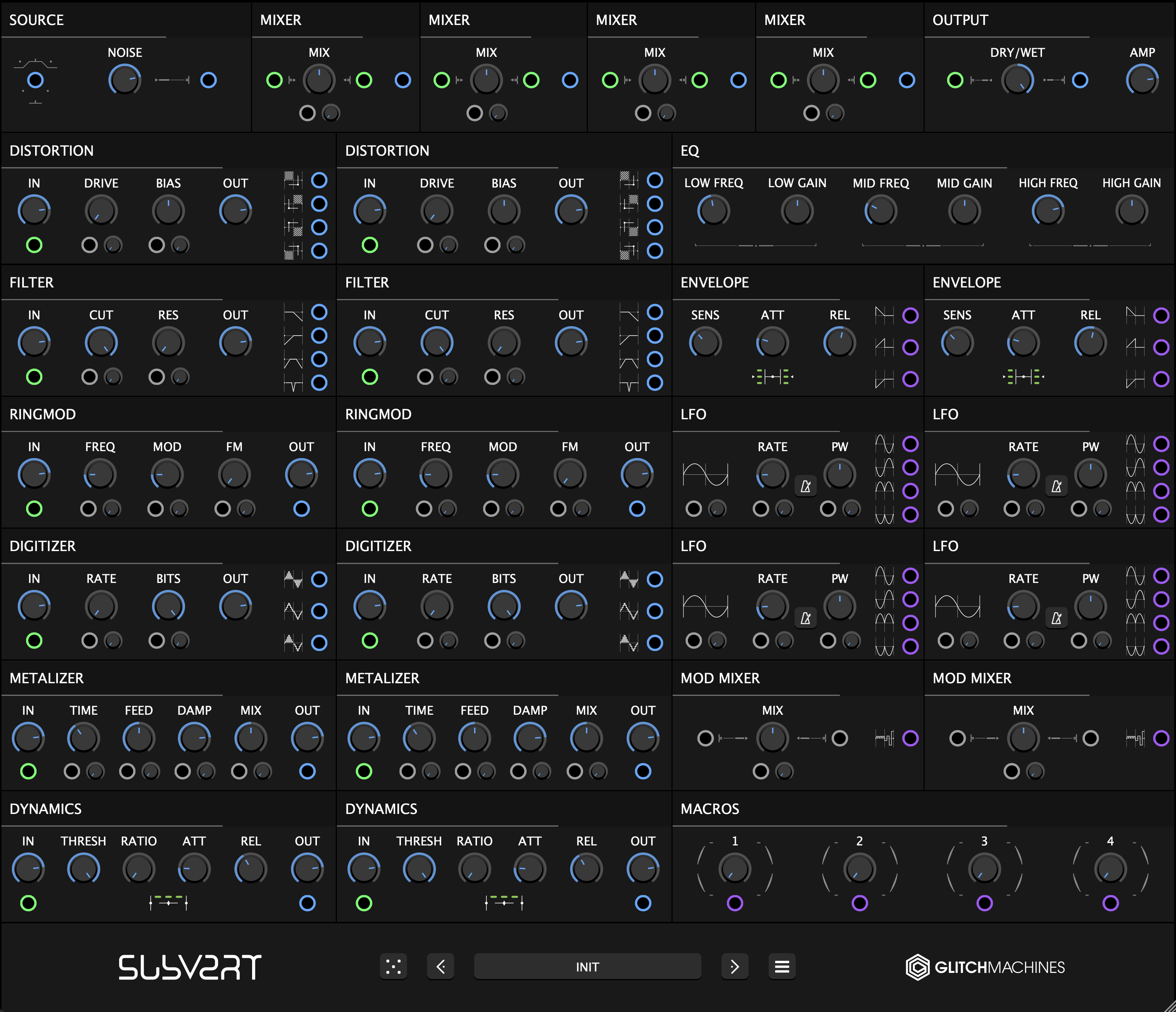Image resolution: width=1176 pixels, height=1012 pixels.
Task: Click the left DYNAMICS THRESH knob
Action: pyautogui.click(x=83, y=869)
